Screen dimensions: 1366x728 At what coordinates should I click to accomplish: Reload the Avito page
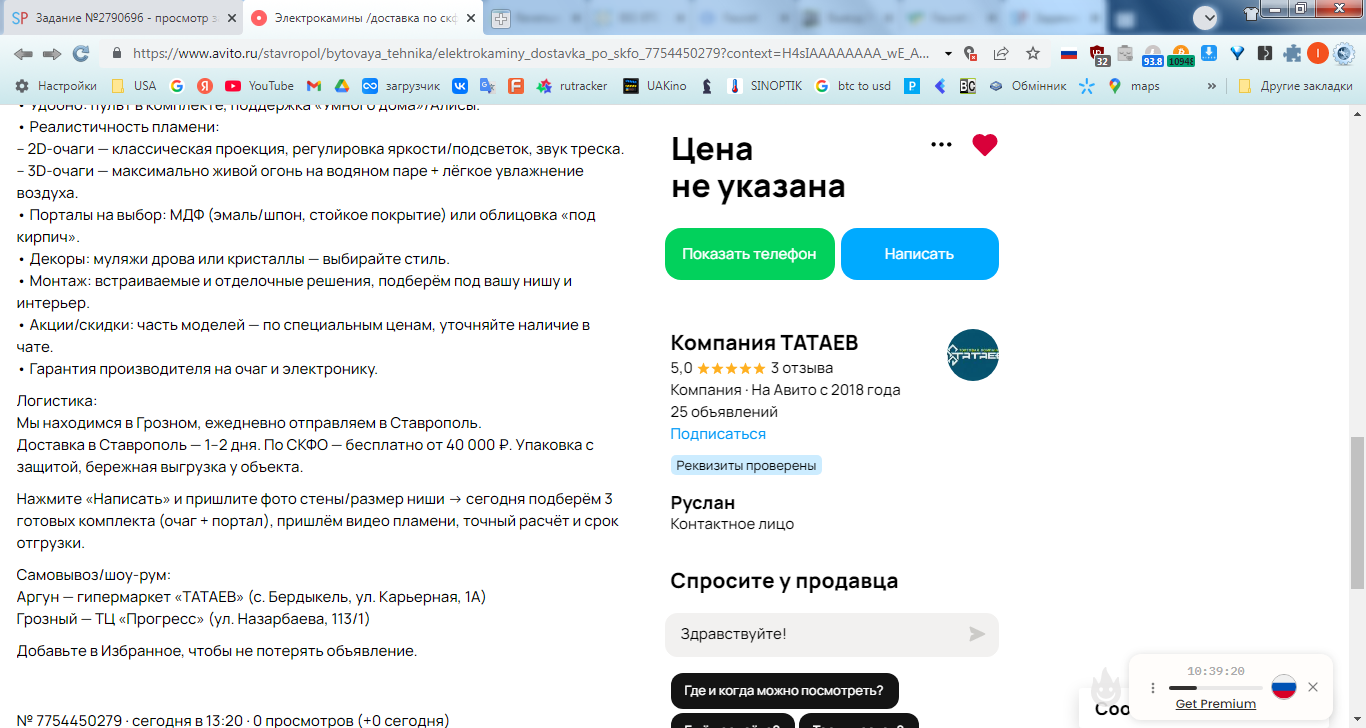click(81, 53)
